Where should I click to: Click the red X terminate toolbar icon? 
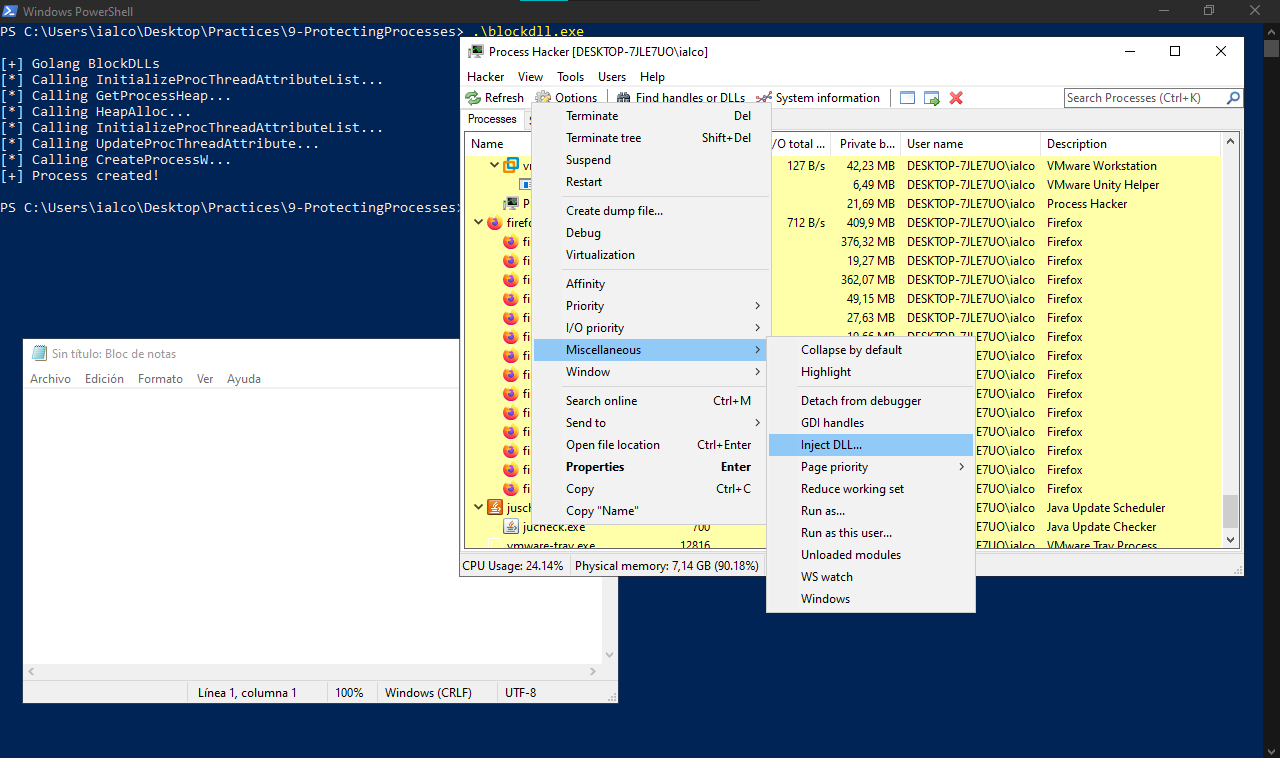coord(956,98)
